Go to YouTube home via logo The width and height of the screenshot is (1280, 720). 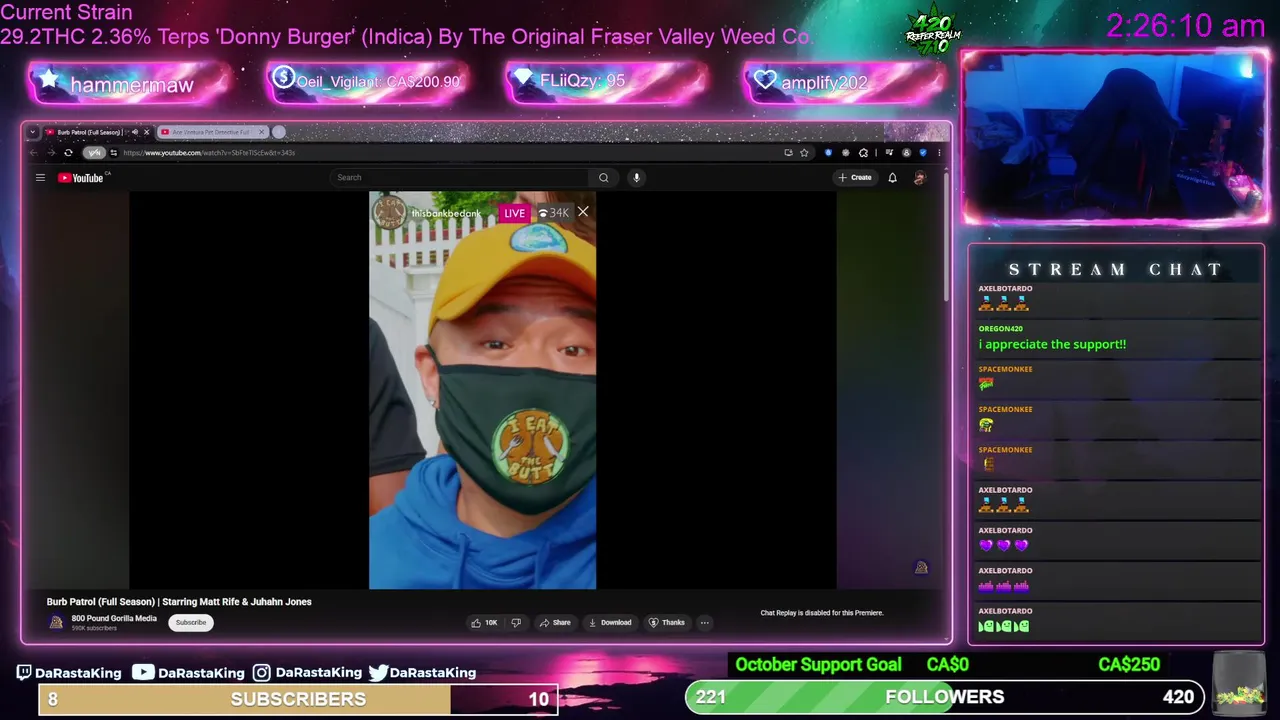point(82,178)
